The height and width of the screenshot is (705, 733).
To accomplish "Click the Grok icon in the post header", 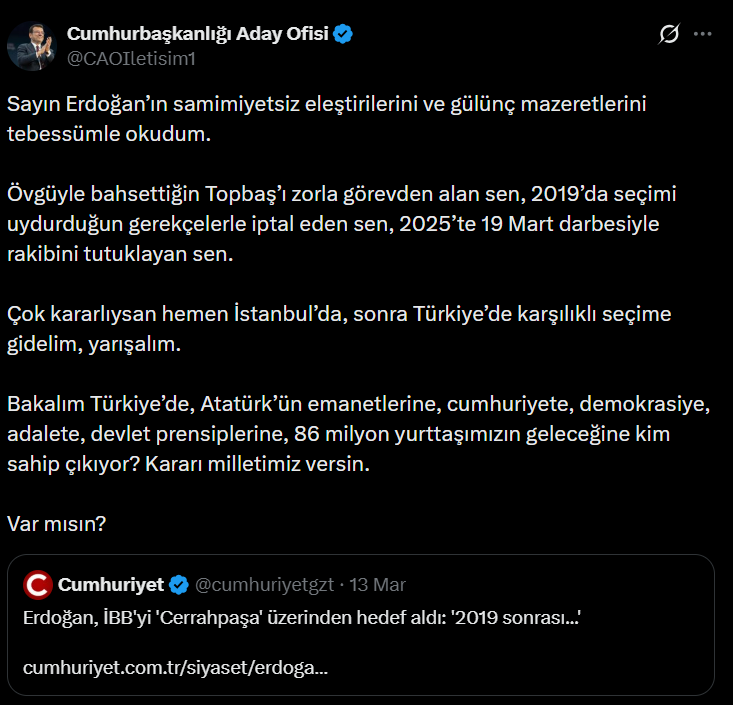I will tap(670, 35).
